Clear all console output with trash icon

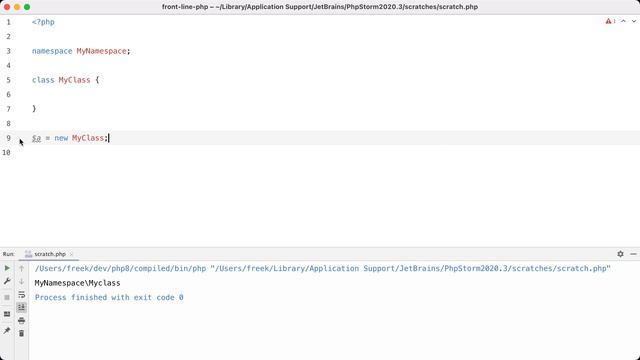pyautogui.click(x=22, y=333)
